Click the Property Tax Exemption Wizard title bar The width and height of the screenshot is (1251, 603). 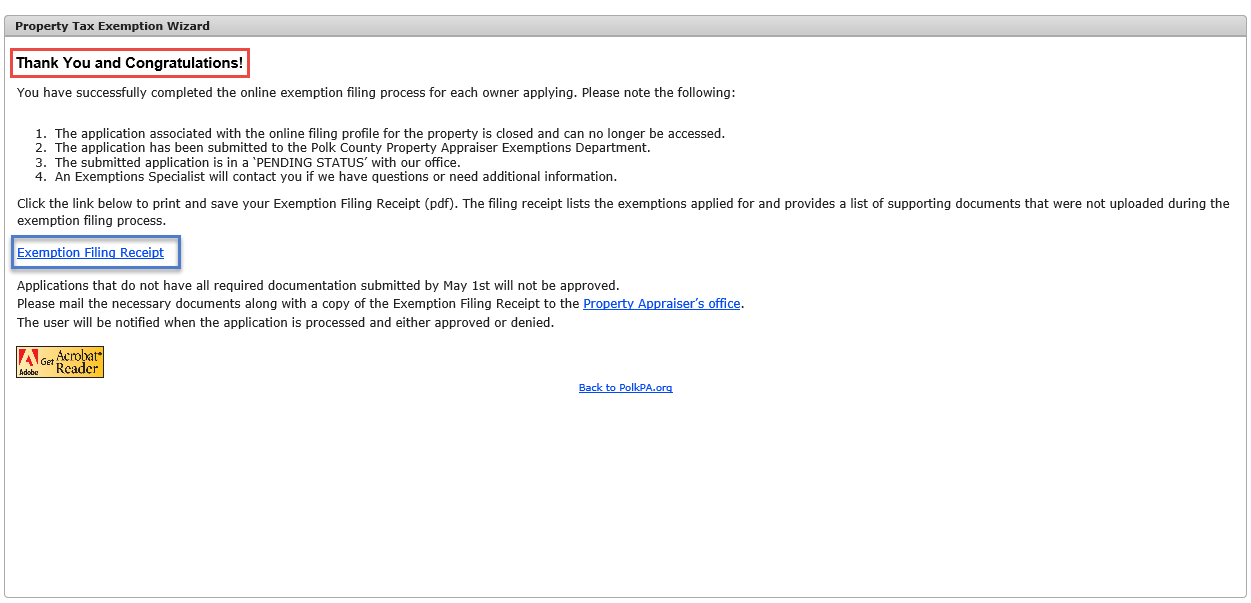click(625, 26)
